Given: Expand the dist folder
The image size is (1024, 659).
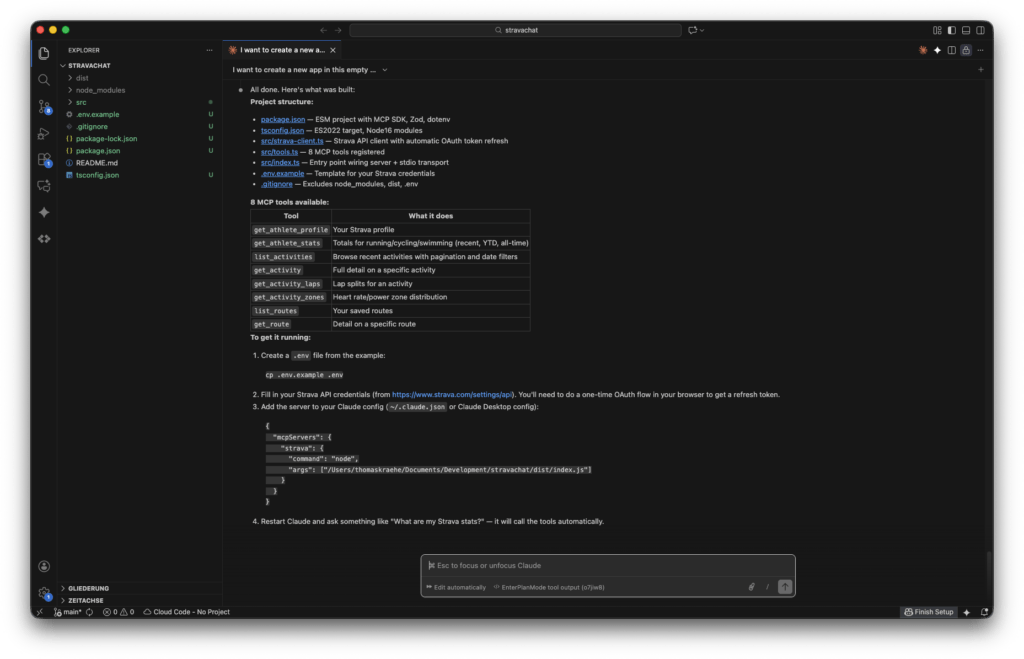Looking at the screenshot, I should point(82,78).
